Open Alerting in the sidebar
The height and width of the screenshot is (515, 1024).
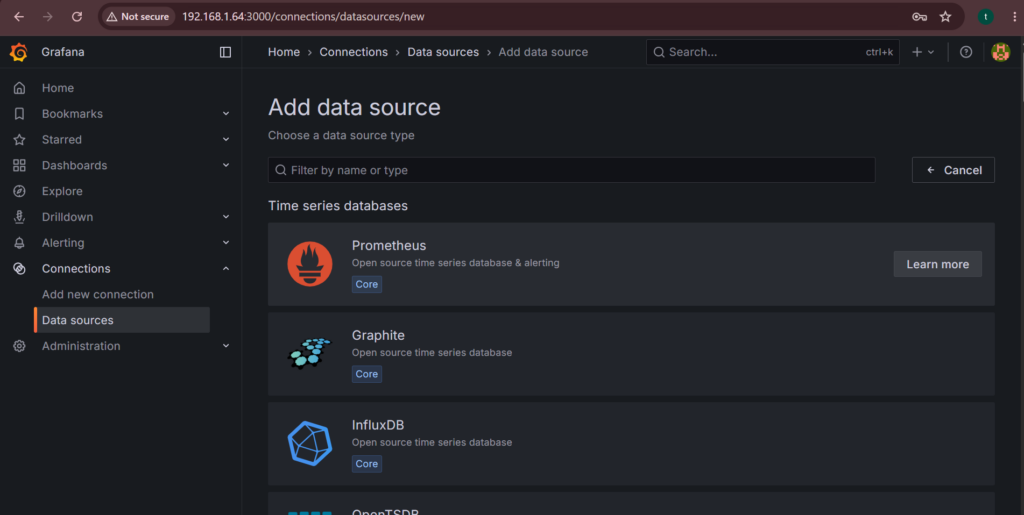[x=63, y=243]
